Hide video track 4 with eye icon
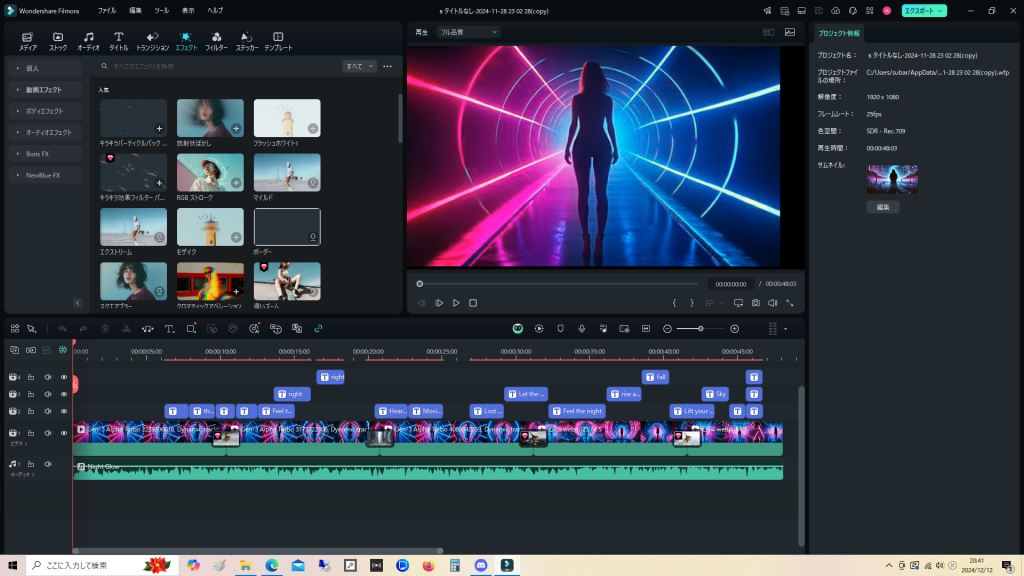This screenshot has width=1024, height=576. click(x=64, y=377)
